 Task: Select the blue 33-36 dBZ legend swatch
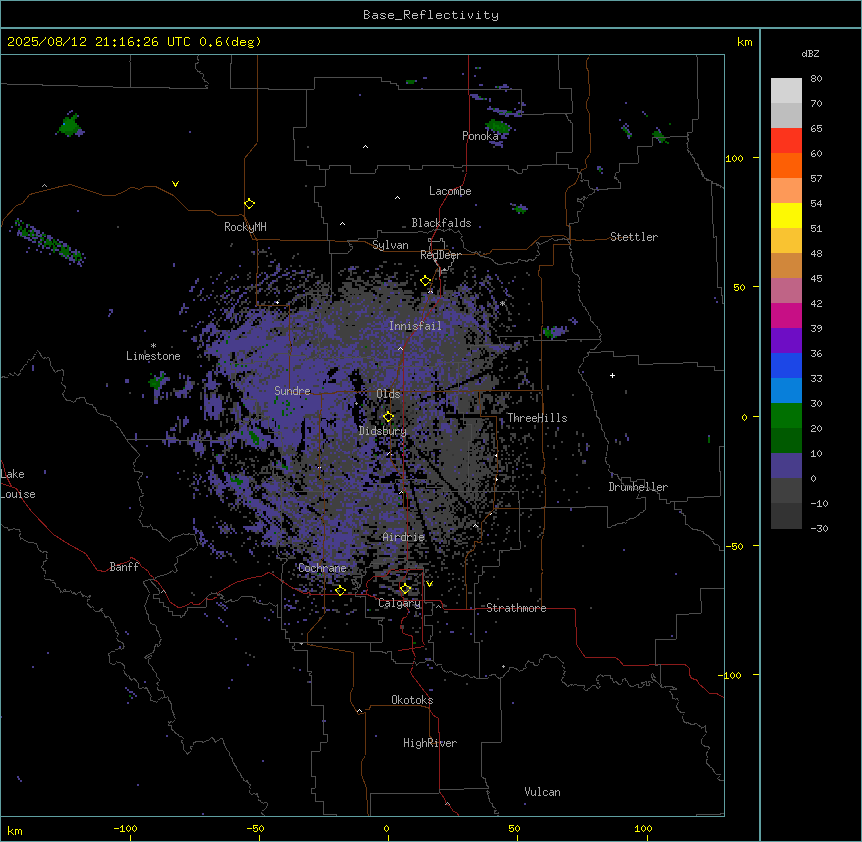786,365
